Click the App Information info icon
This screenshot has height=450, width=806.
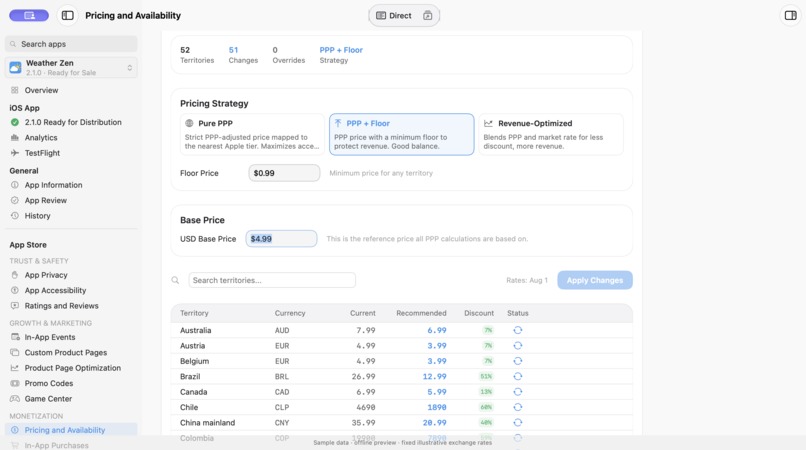pos(14,185)
